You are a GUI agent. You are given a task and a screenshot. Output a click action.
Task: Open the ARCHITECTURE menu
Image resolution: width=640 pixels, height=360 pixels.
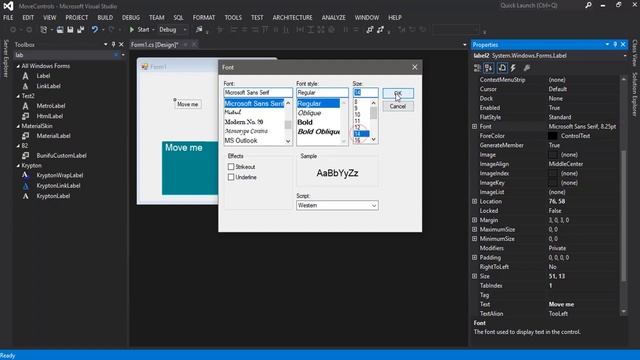[292, 18]
